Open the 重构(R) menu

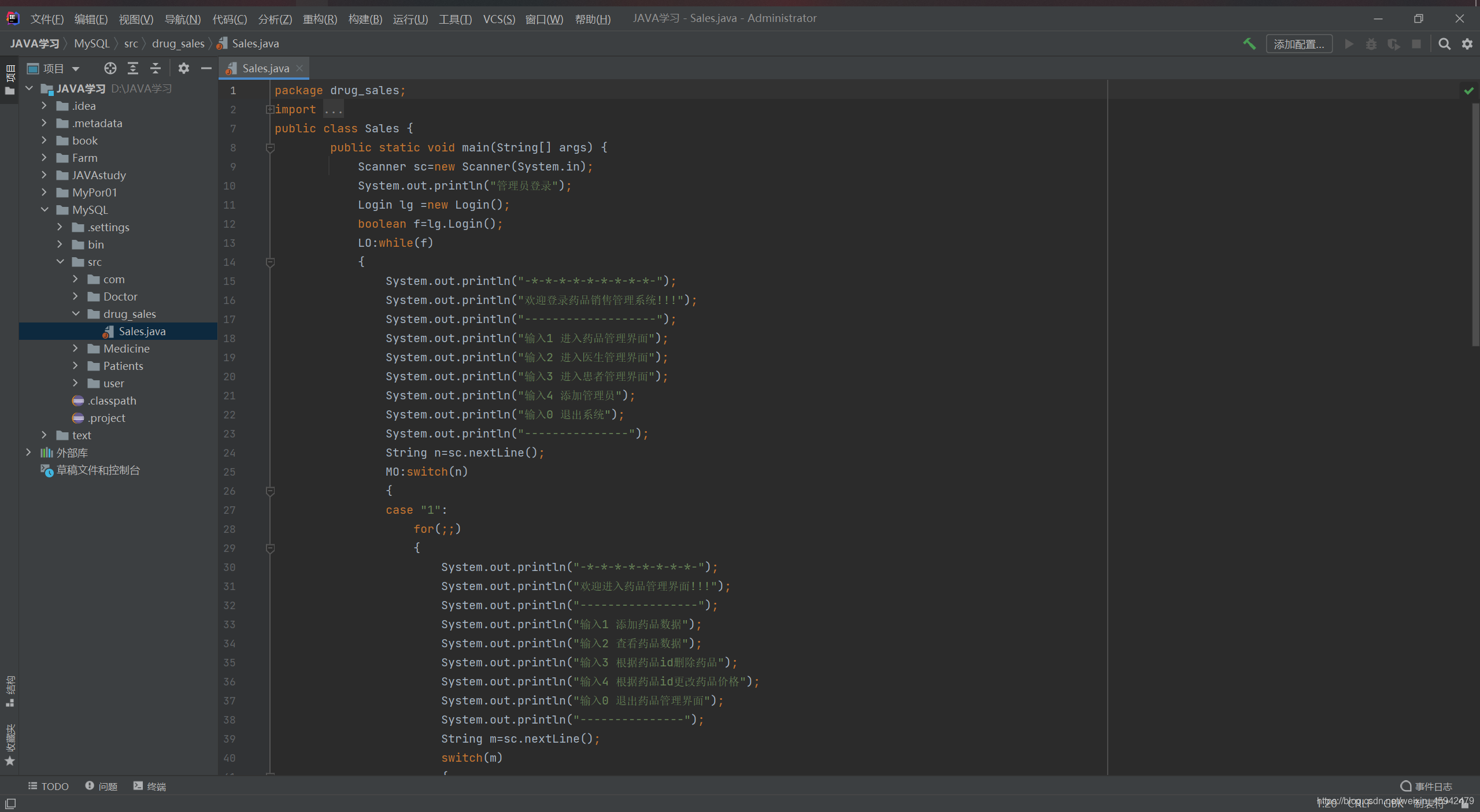point(320,19)
